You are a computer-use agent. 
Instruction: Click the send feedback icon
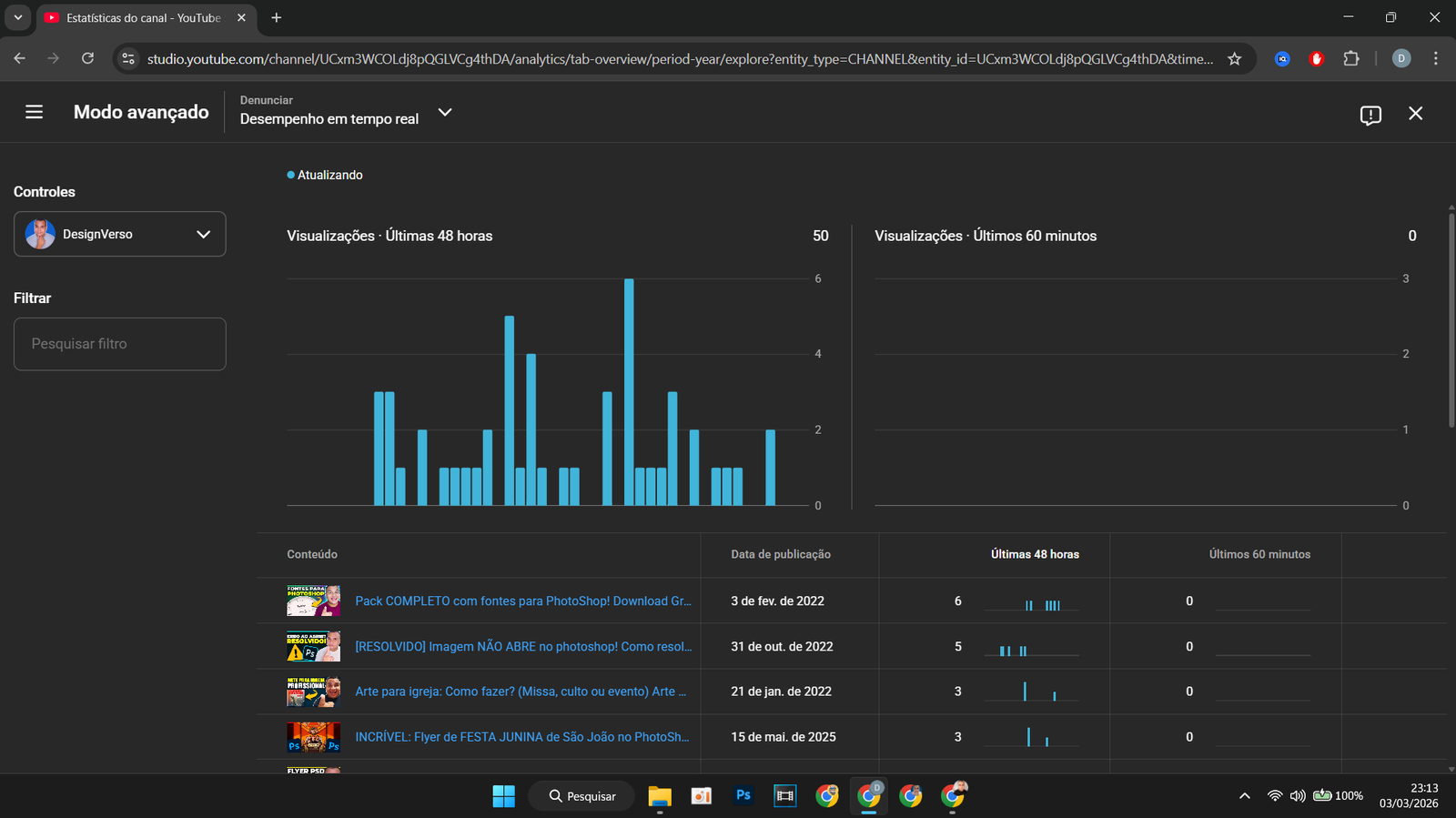(1370, 115)
